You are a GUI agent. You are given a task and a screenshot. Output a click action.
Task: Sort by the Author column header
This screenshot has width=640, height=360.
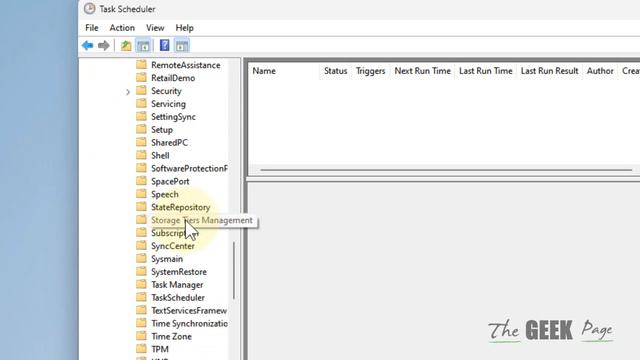tap(600, 71)
